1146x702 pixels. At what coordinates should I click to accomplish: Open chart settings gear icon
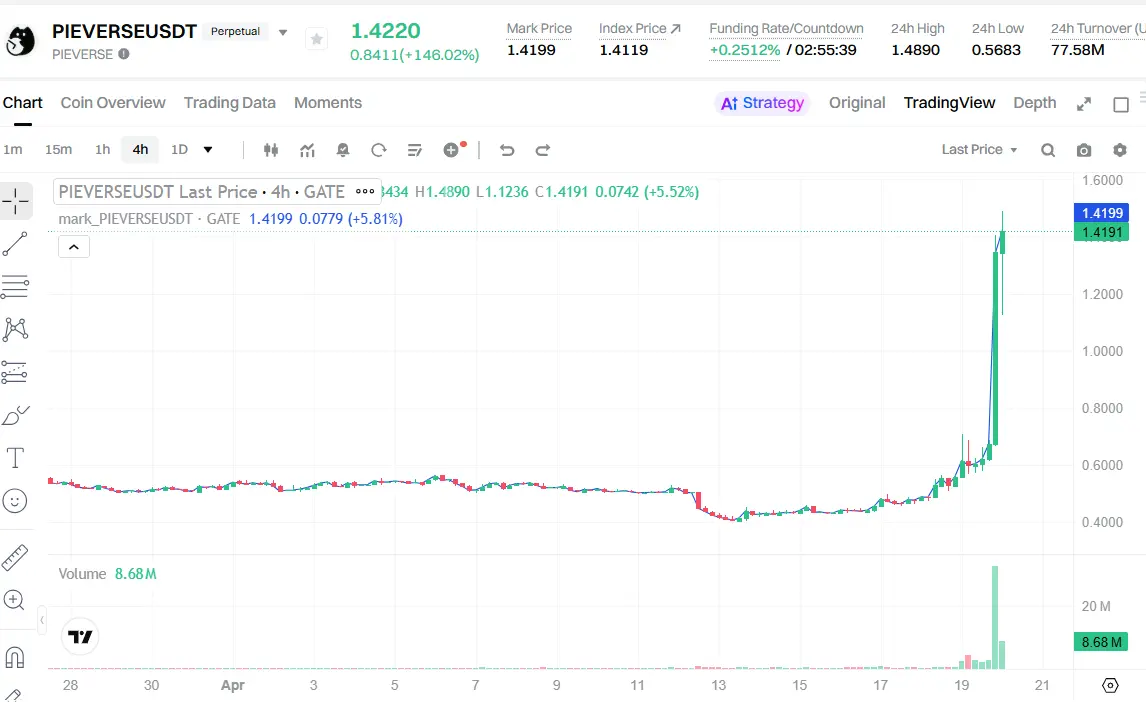1120,150
